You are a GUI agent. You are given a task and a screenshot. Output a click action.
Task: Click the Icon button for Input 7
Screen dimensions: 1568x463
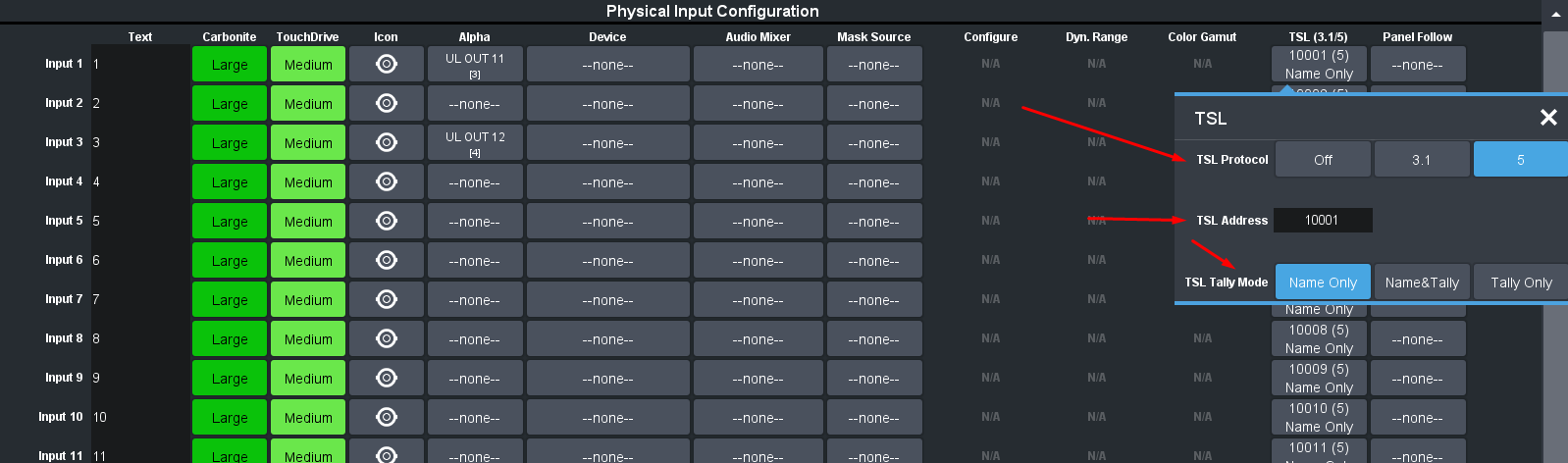(387, 300)
